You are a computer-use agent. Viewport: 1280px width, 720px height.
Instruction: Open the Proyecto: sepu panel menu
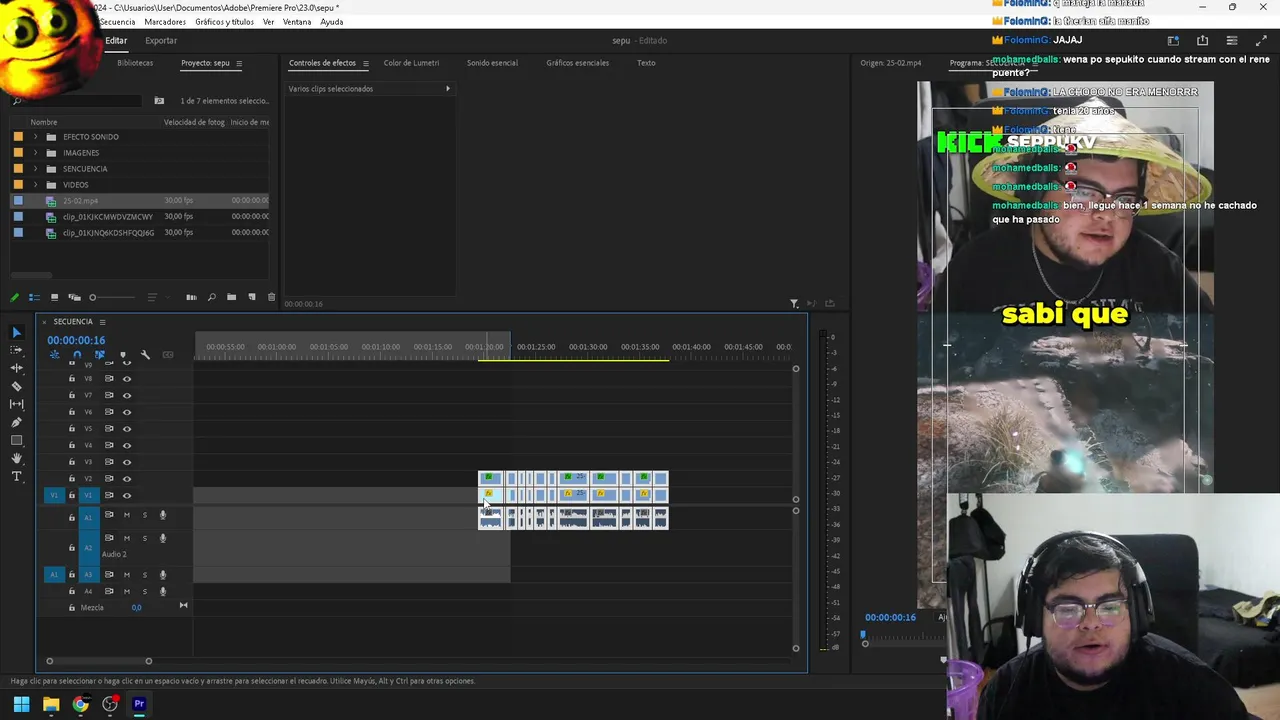[238, 63]
